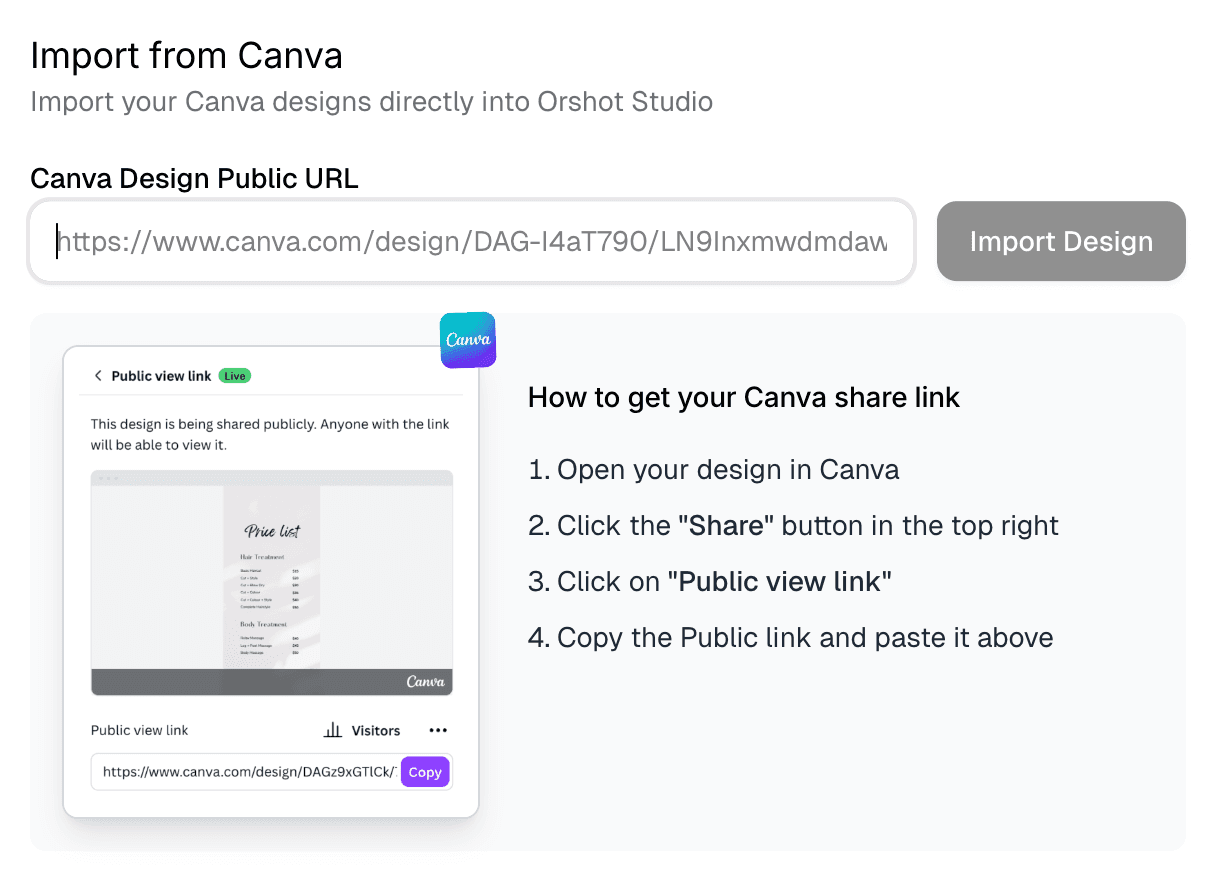The image size is (1218, 874).
Task: Open the options menu next to Visitors
Action: (x=437, y=730)
